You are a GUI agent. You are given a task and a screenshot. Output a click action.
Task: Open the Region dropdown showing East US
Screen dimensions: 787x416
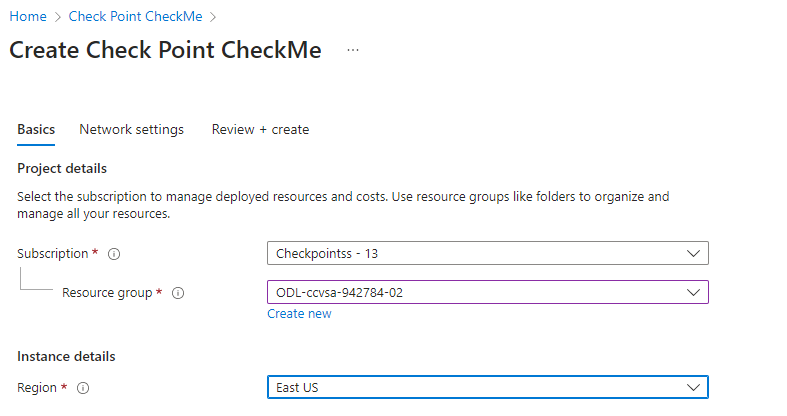pyautogui.click(x=487, y=387)
